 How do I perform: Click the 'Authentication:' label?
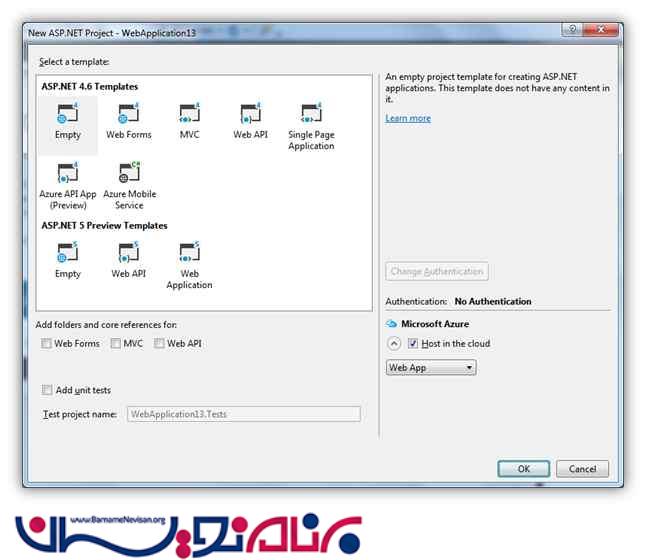[416, 301]
